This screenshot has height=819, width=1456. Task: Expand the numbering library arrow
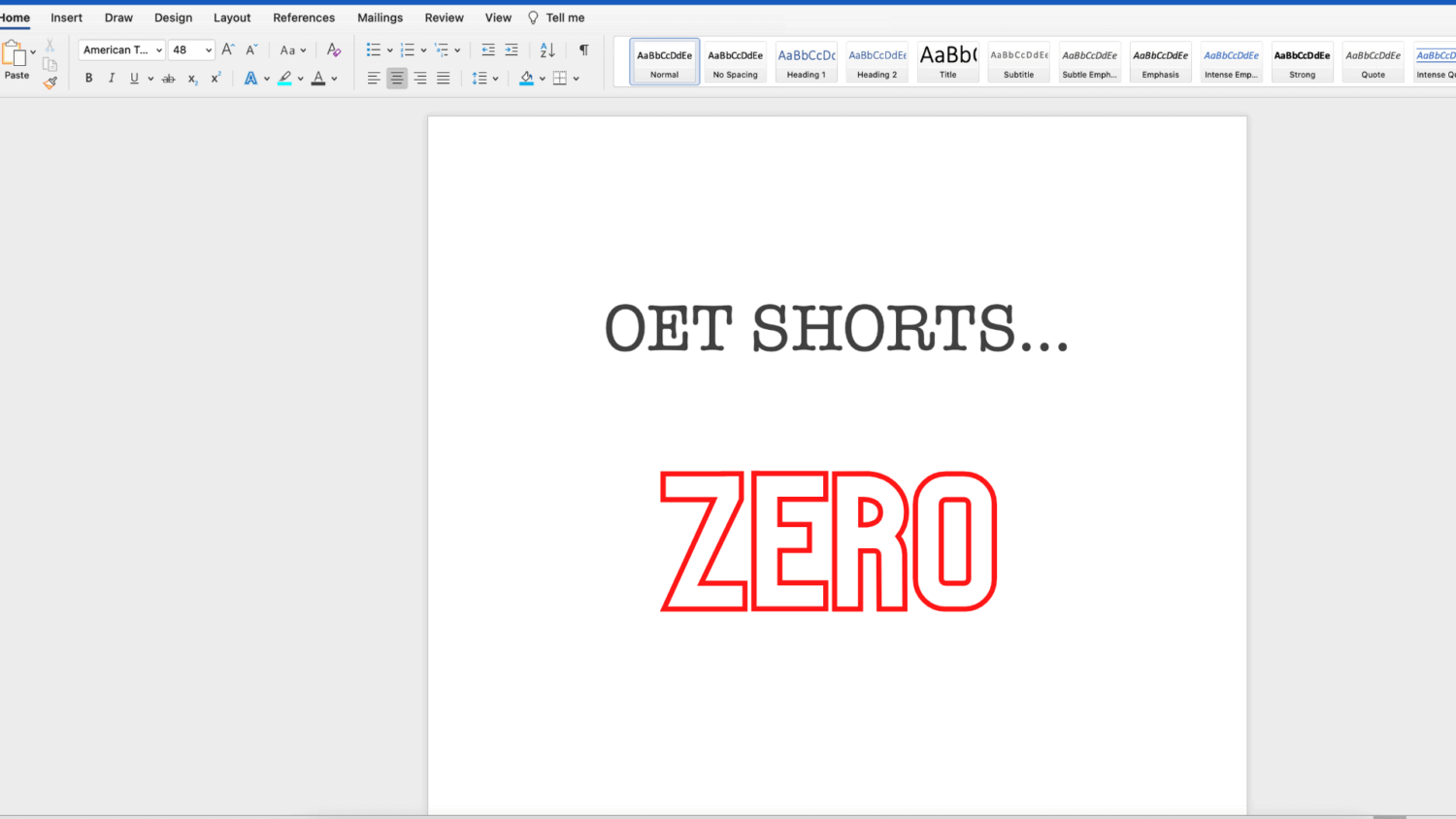pyautogui.click(x=423, y=50)
